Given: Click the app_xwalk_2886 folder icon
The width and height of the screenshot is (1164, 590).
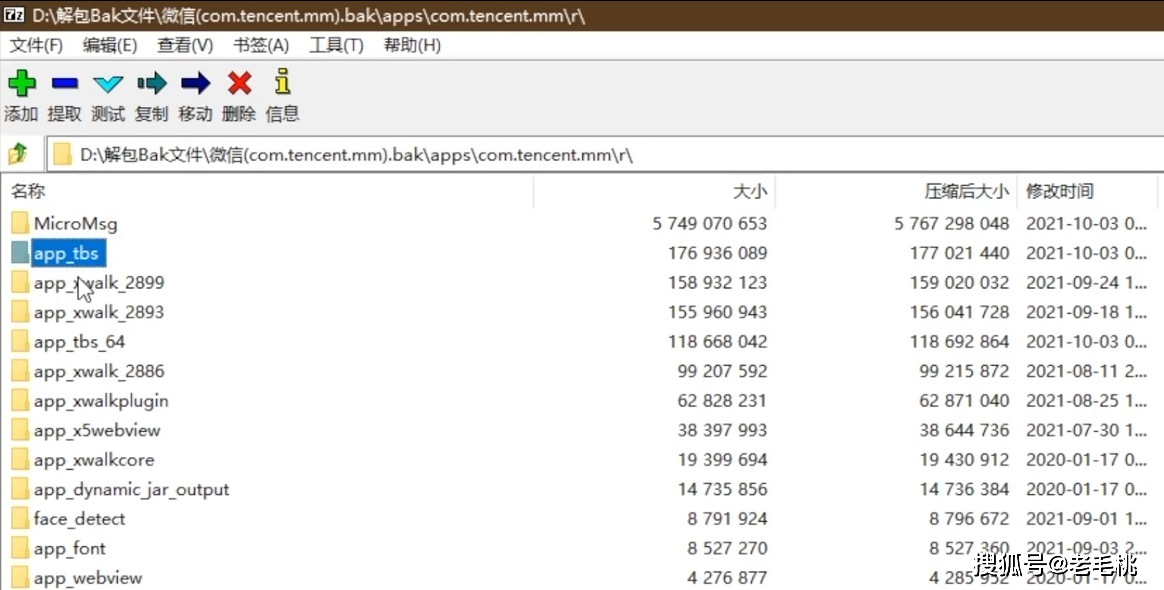Looking at the screenshot, I should 20,371.
